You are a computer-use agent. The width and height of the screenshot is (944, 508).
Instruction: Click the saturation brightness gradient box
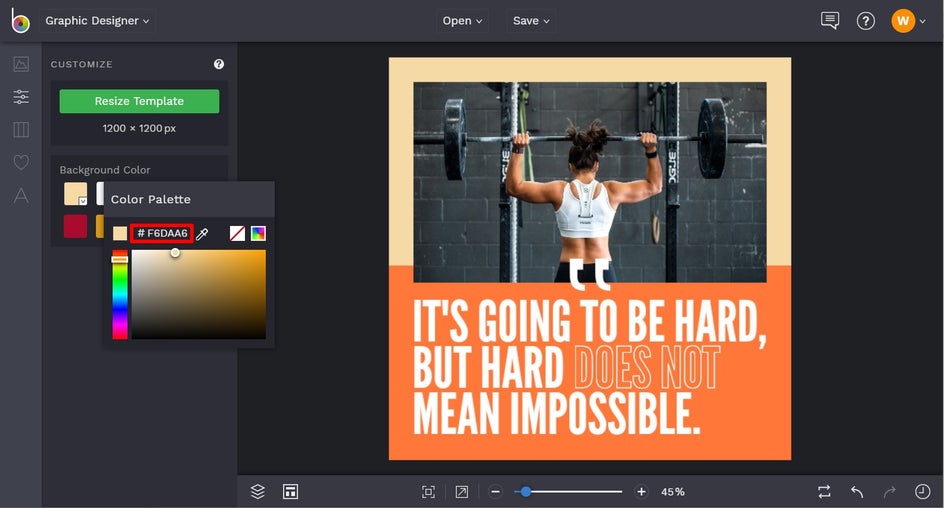[199, 295]
